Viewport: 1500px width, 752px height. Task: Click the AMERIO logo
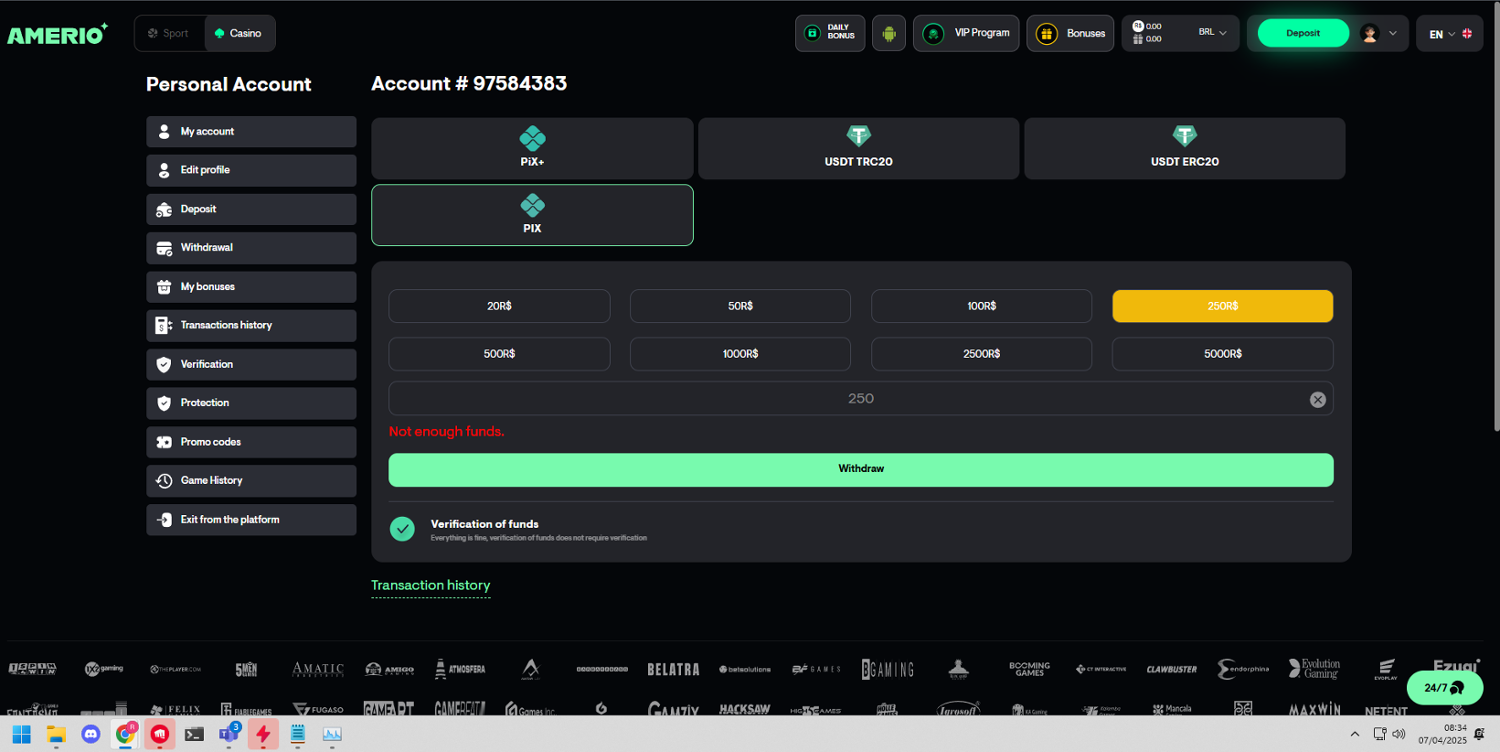click(57, 34)
